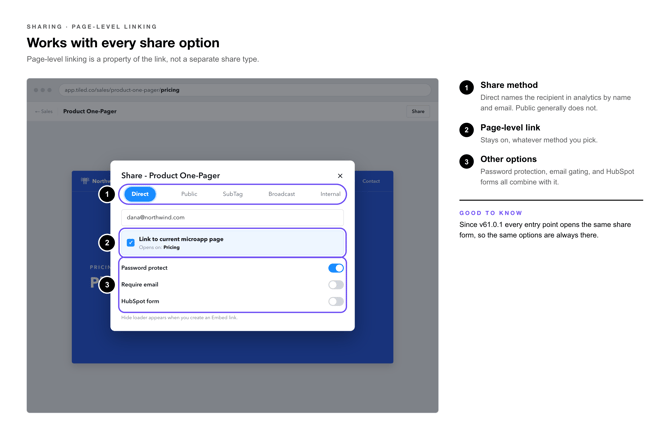
Task: Open the Contact link in the microapp
Action: coord(371,181)
